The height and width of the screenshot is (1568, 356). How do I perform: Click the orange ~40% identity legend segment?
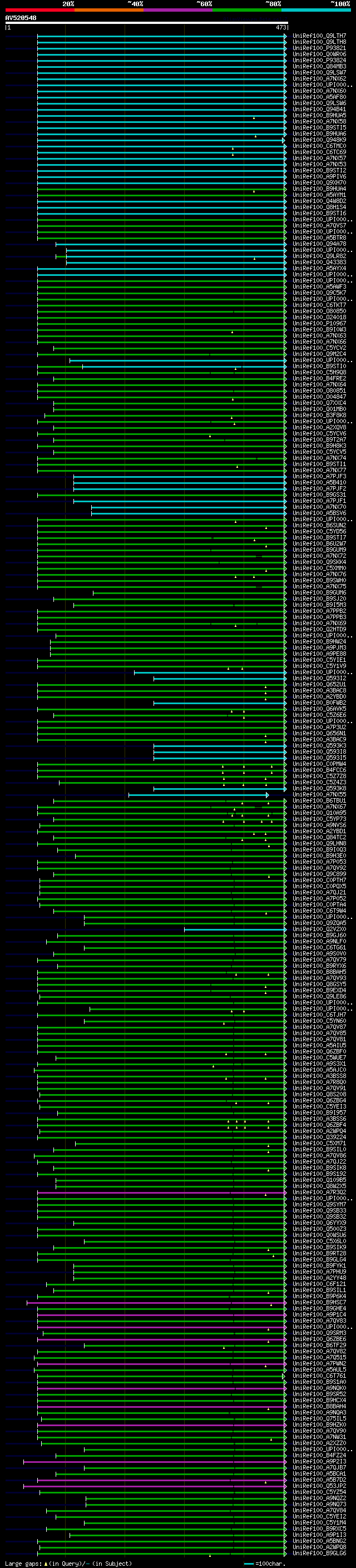point(109,10)
